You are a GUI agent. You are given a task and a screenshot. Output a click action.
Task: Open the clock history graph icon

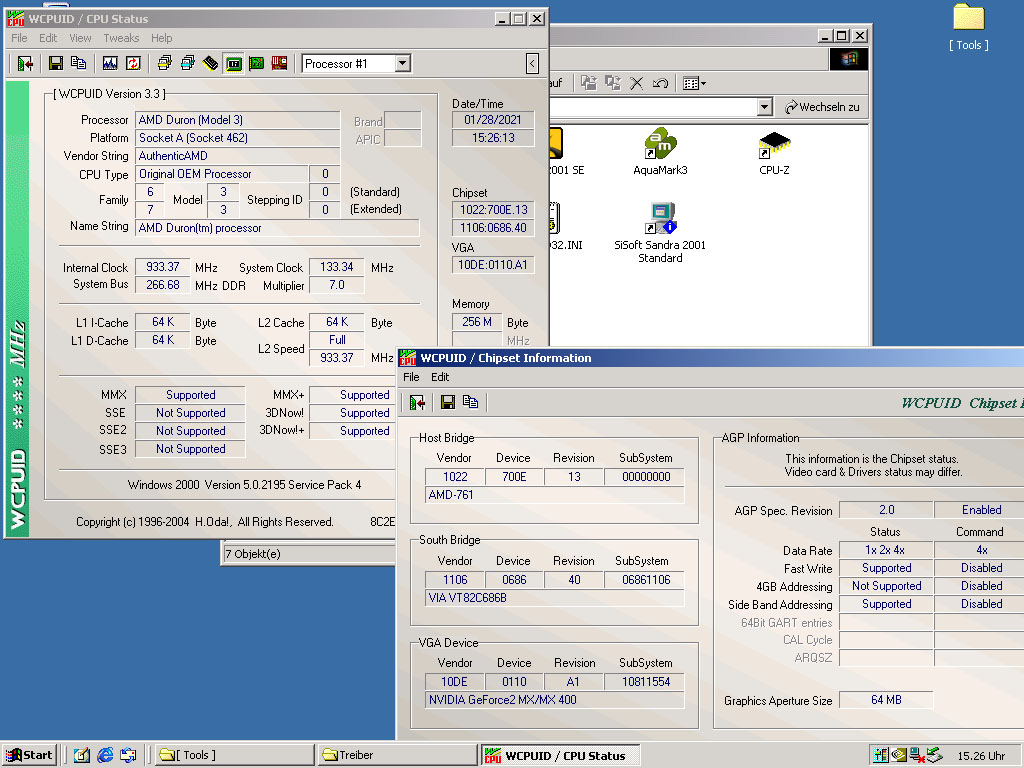tap(109, 64)
